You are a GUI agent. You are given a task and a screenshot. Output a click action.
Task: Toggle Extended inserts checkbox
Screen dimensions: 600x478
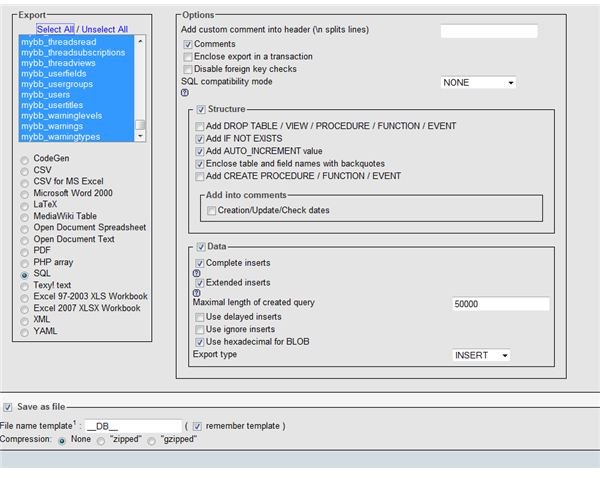coord(199,283)
